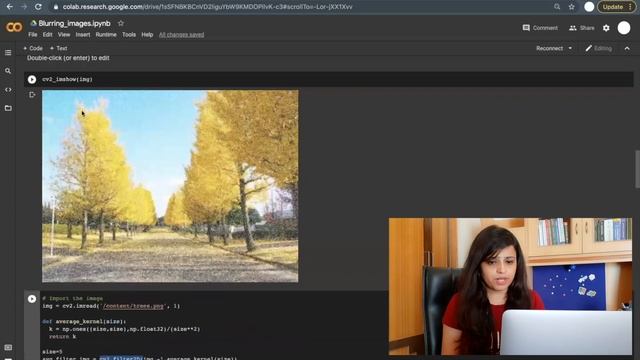The width and height of the screenshot is (640, 360).
Task: Click the cv2_imshow(img) code line
Action: 67,79
